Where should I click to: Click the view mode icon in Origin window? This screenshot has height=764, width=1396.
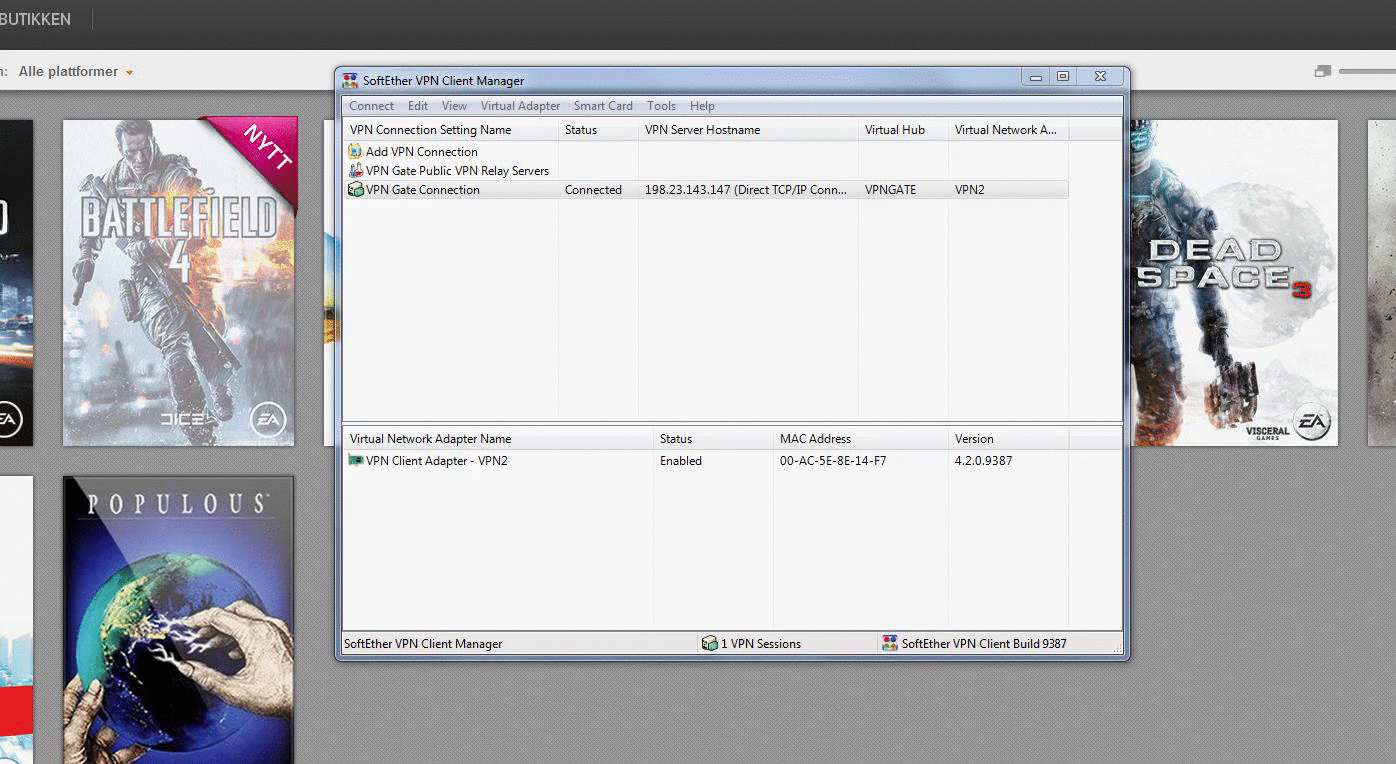coord(1323,71)
